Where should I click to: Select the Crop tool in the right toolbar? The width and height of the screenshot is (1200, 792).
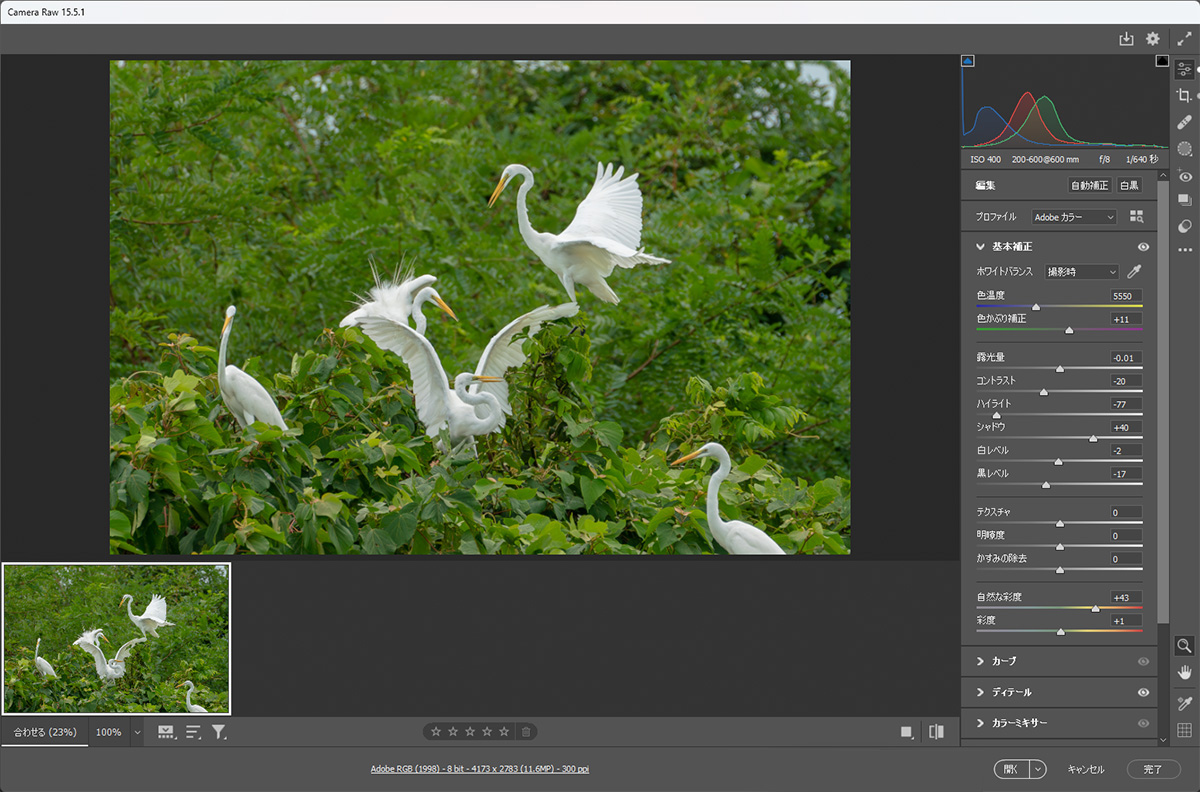pyautogui.click(x=1184, y=96)
